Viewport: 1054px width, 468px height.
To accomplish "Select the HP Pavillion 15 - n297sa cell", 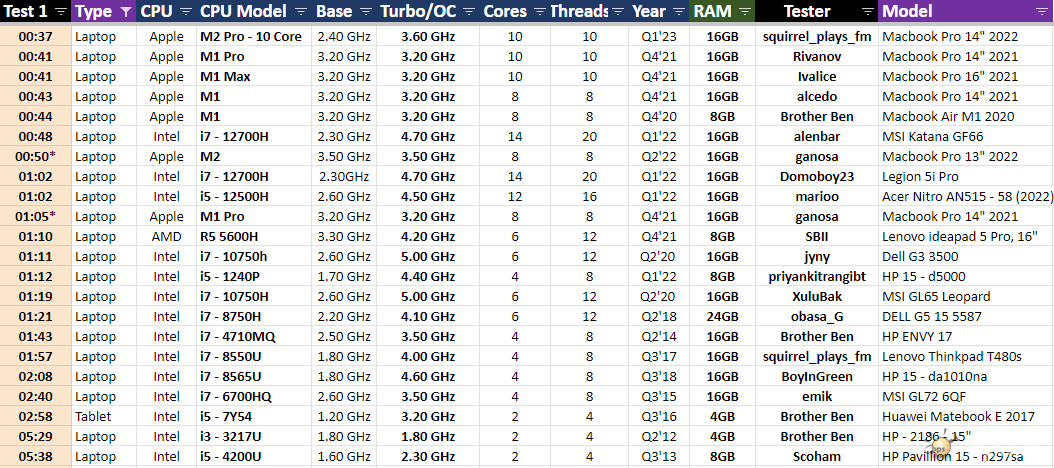I will coord(966,457).
